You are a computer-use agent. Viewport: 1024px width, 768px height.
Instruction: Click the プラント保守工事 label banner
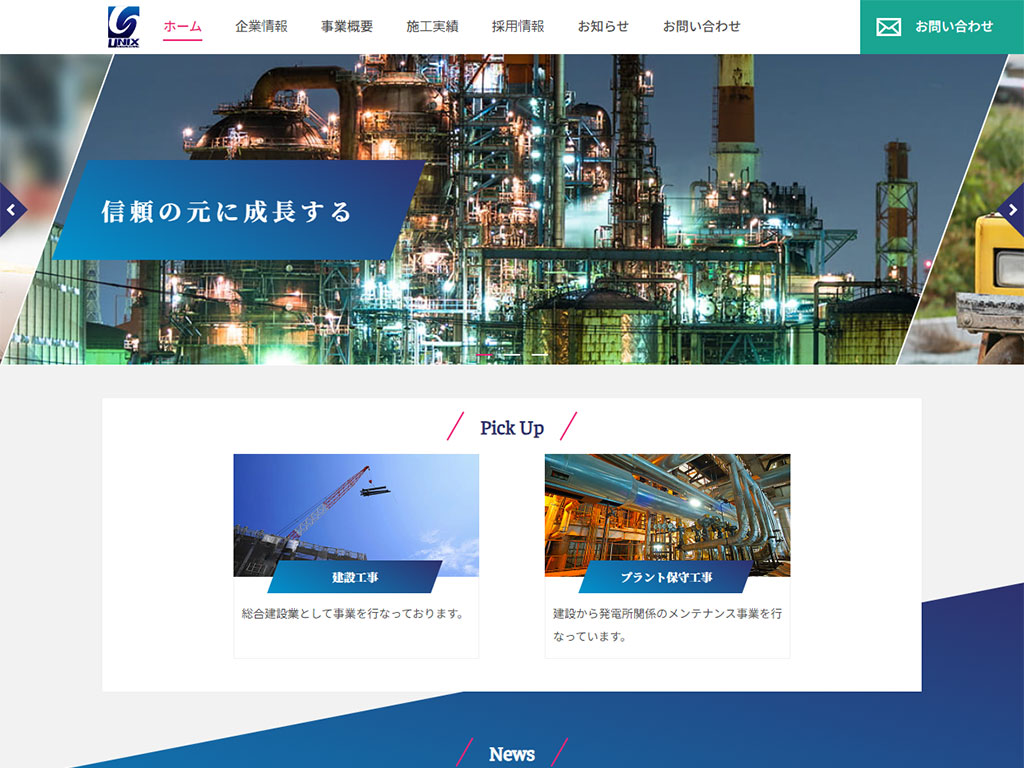[666, 577]
